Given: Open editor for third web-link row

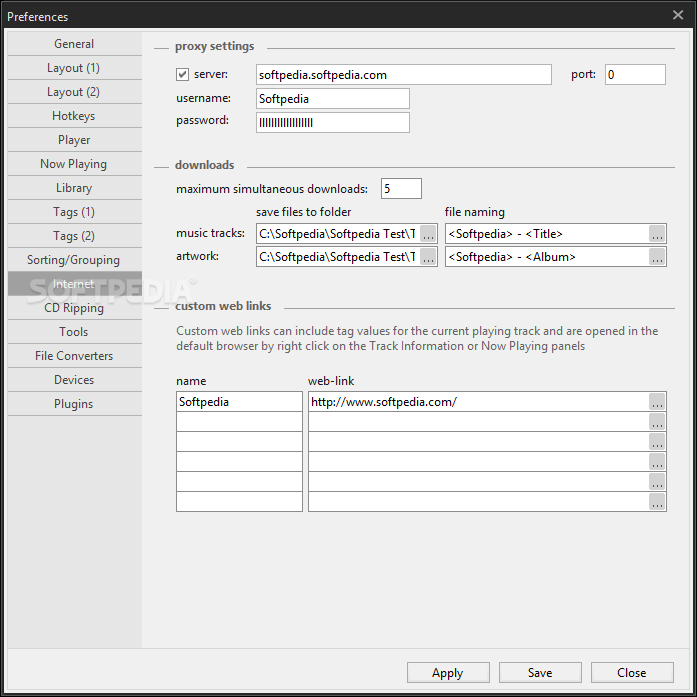Looking at the screenshot, I should tap(657, 441).
